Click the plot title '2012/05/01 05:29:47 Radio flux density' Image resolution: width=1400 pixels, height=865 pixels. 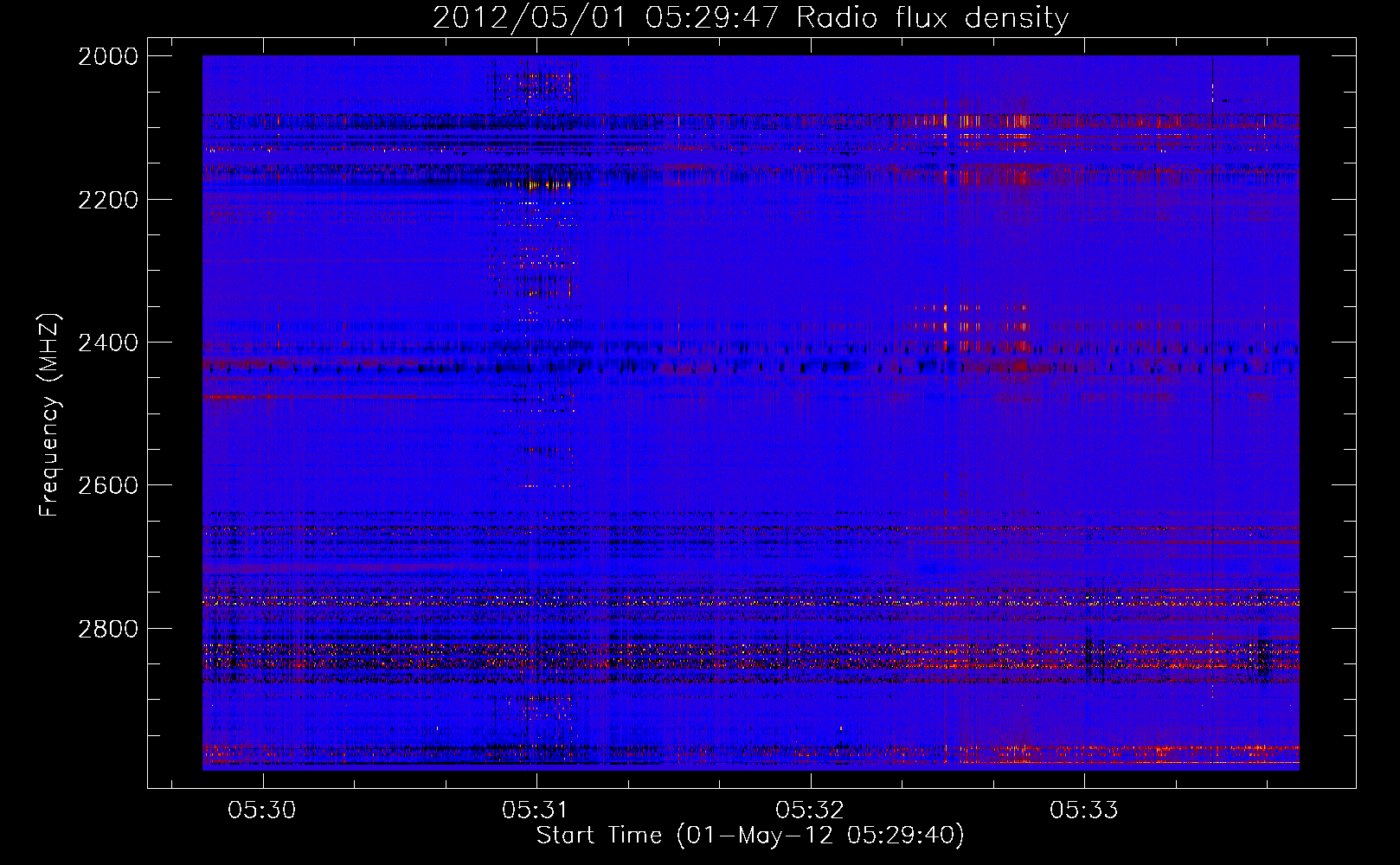click(750, 17)
